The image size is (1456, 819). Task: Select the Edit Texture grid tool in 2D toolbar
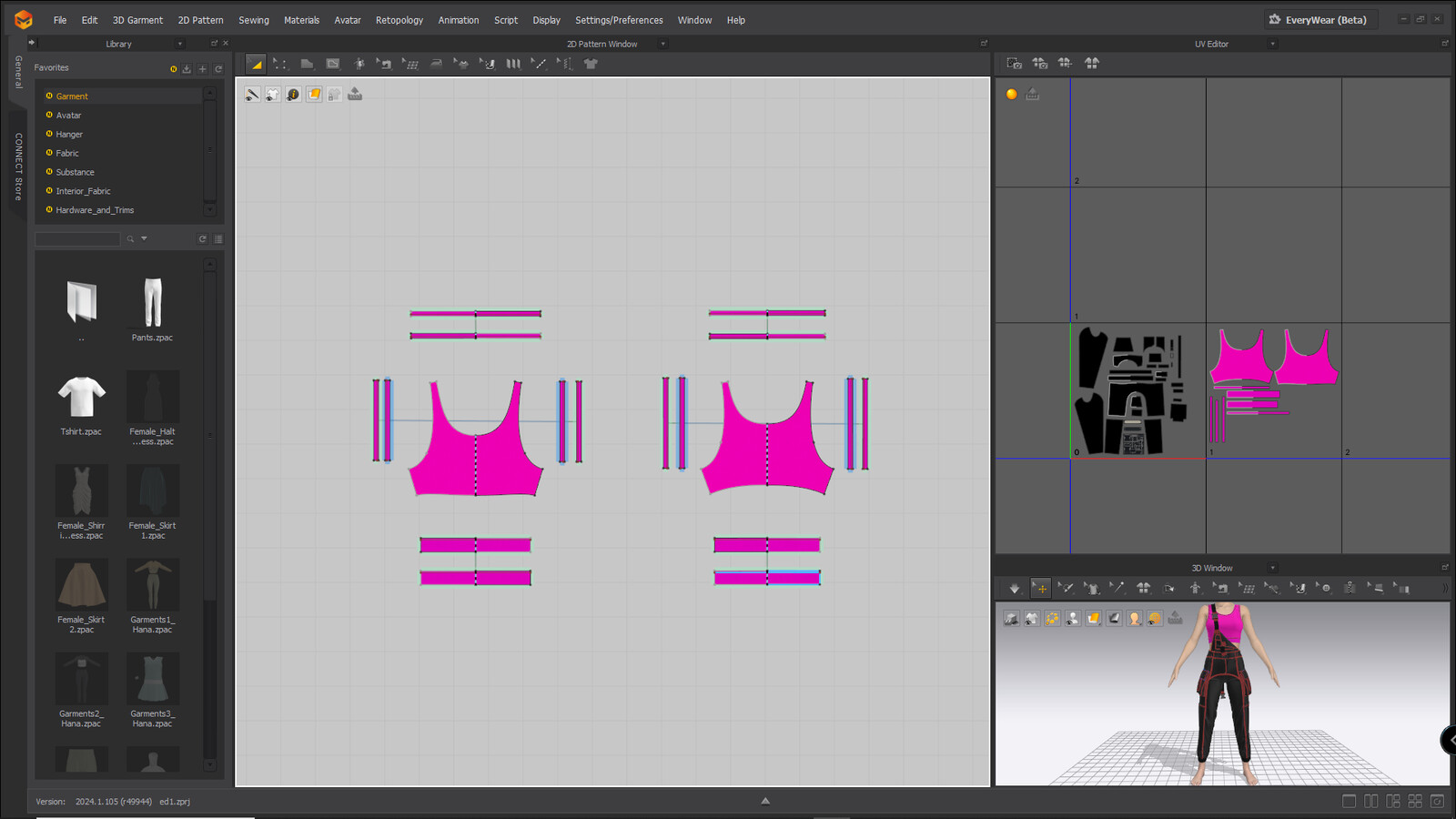[410, 64]
